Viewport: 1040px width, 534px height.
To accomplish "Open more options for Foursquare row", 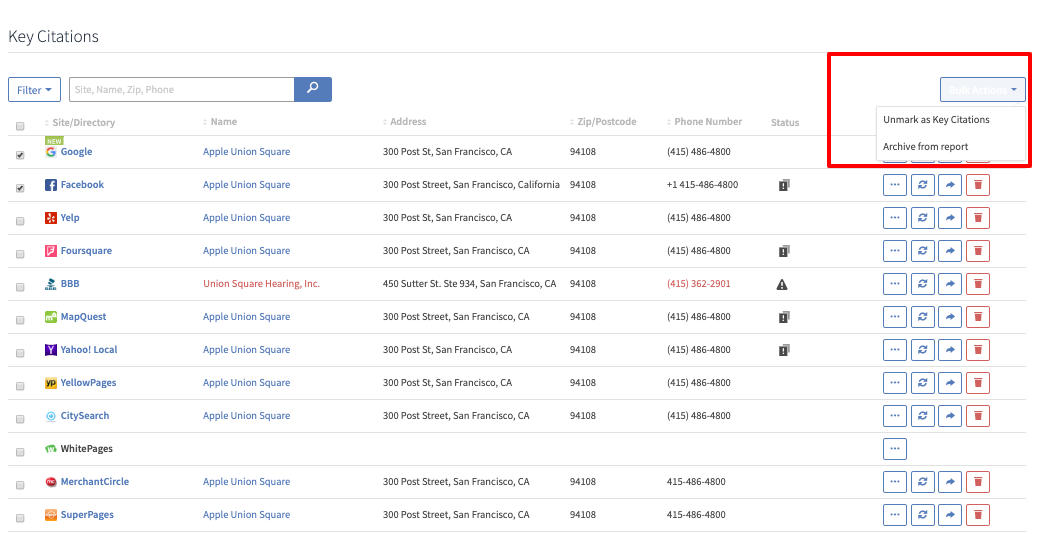I will click(895, 251).
